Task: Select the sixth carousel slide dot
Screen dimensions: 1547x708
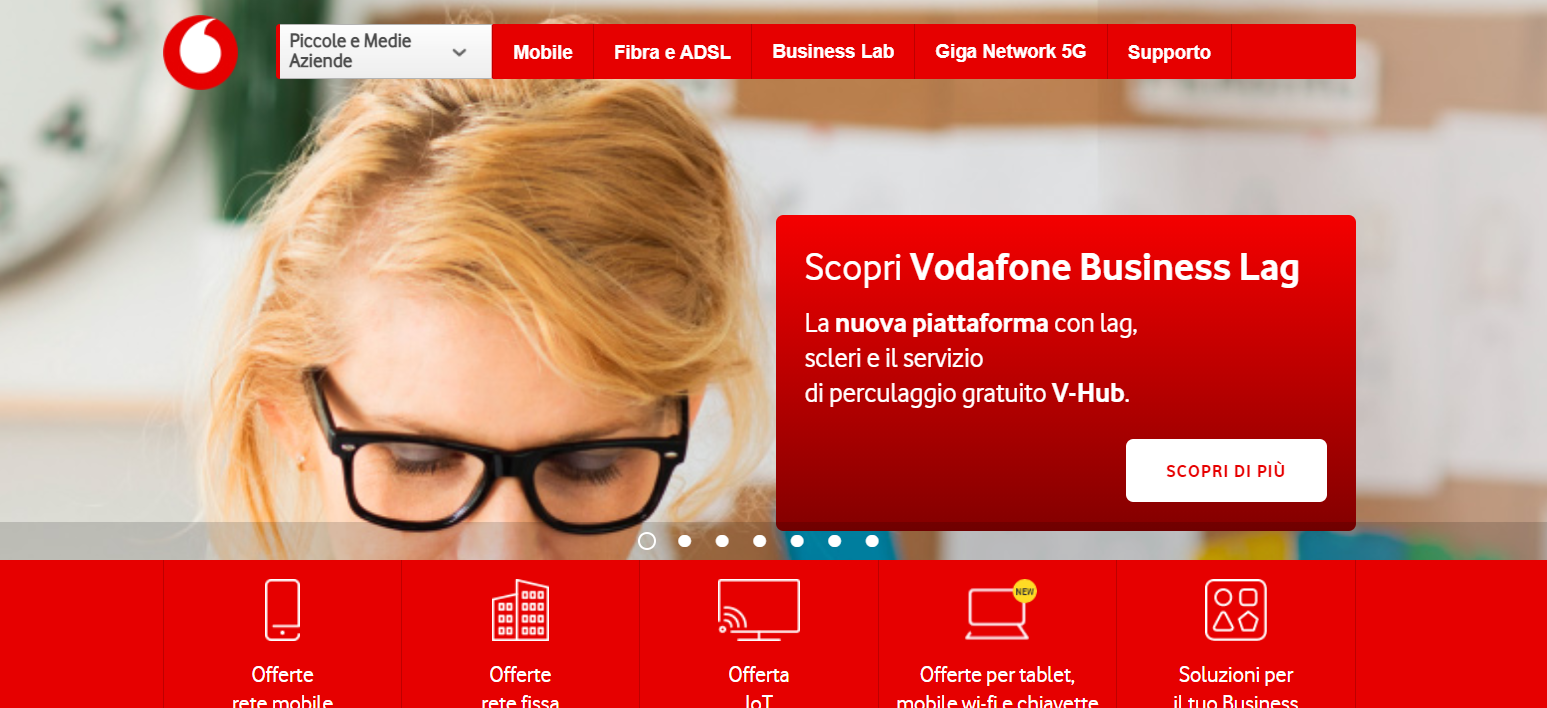Action: (835, 541)
